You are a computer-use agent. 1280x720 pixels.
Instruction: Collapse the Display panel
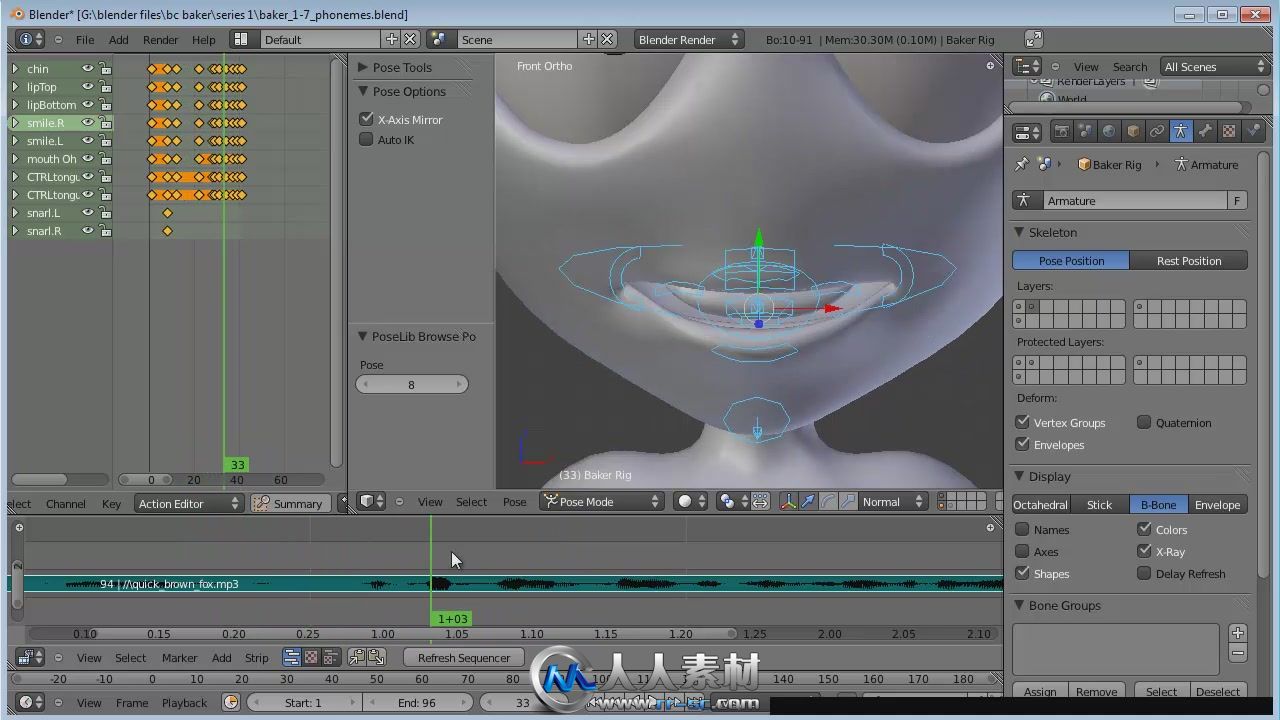(1020, 477)
